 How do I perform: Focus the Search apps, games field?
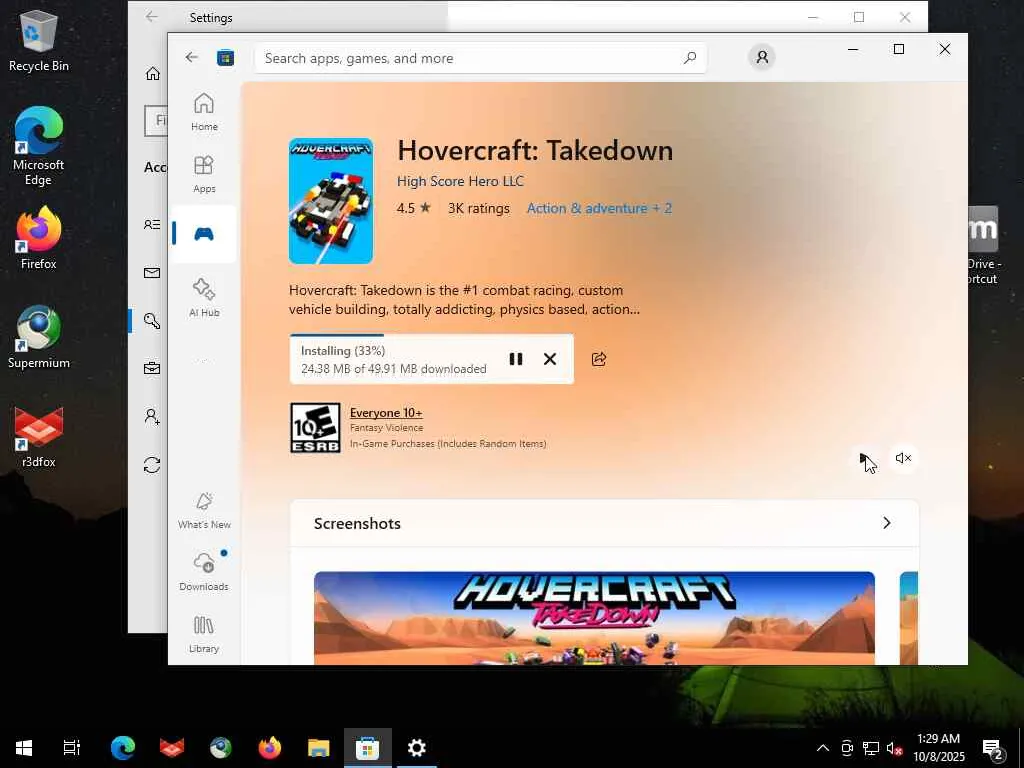point(481,58)
